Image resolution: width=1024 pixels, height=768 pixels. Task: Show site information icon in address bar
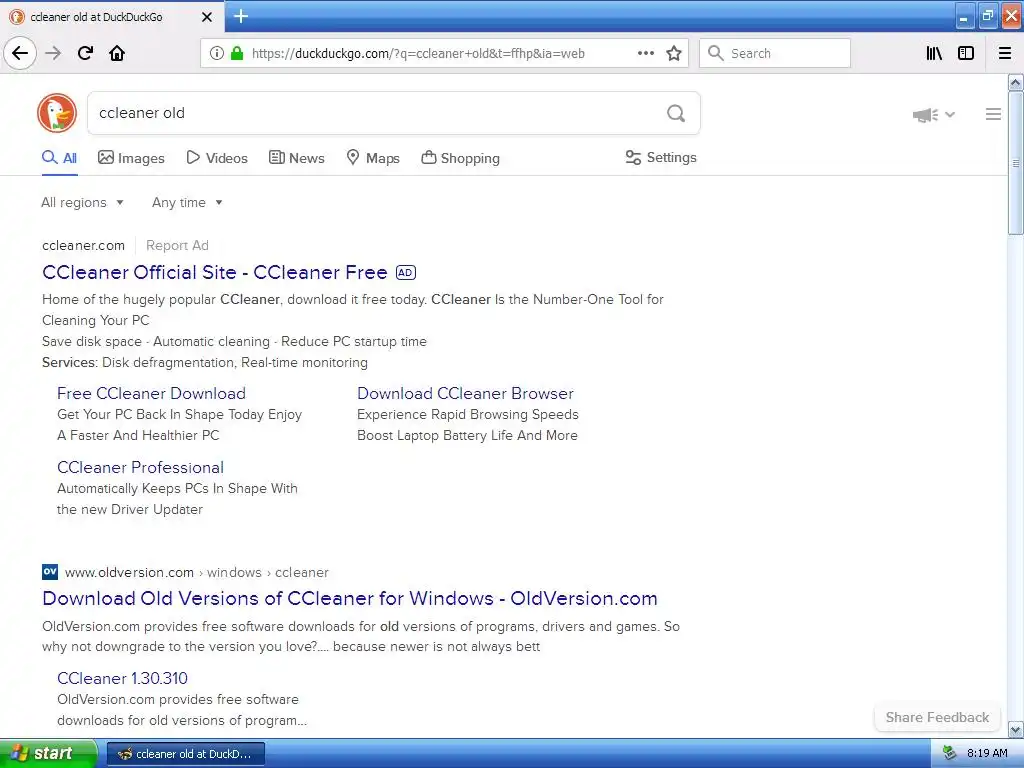(216, 53)
